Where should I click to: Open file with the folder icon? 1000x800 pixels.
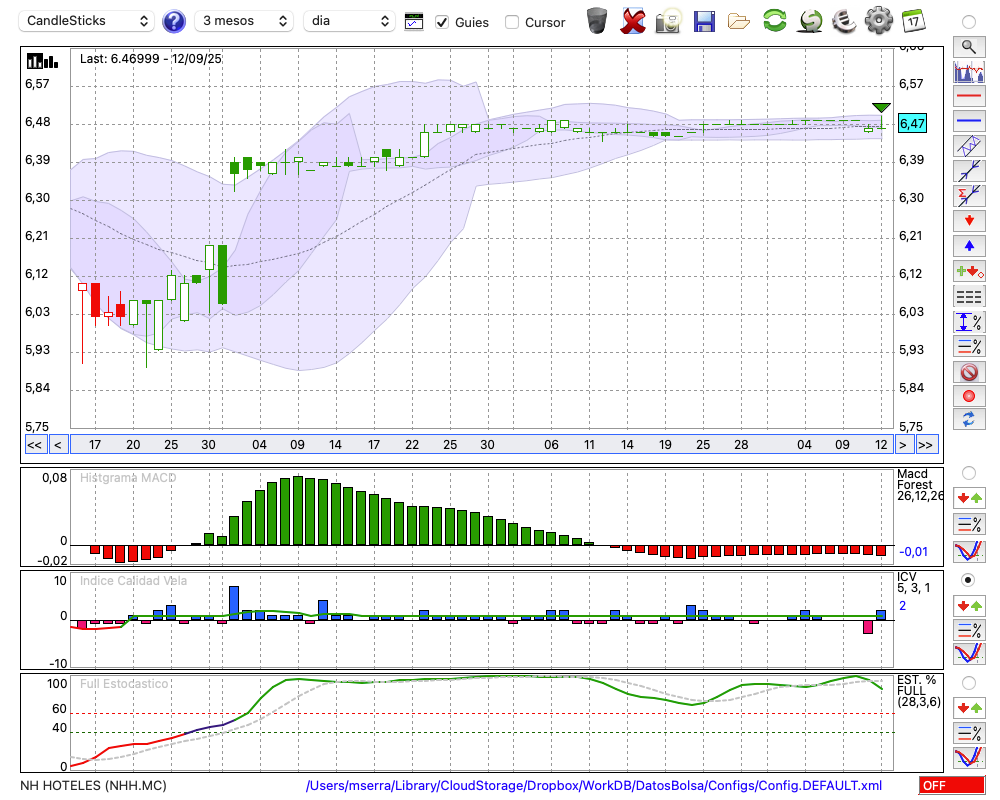pos(739,22)
